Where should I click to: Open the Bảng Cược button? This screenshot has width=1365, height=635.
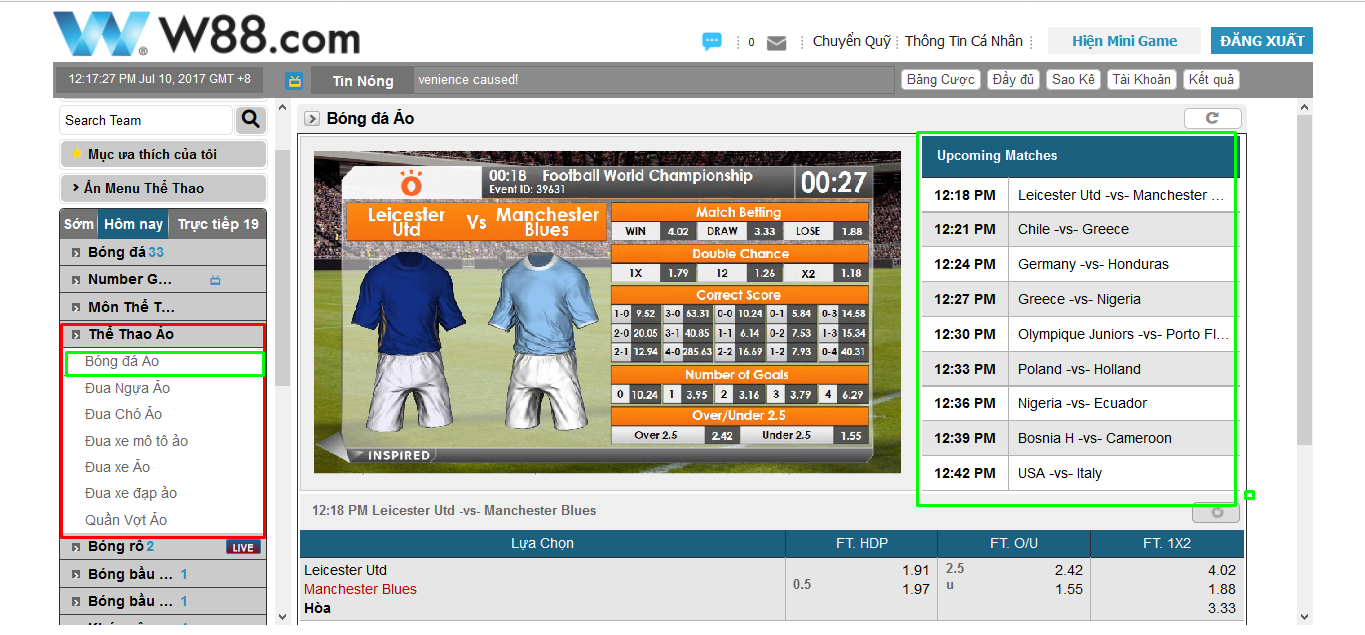pos(941,80)
